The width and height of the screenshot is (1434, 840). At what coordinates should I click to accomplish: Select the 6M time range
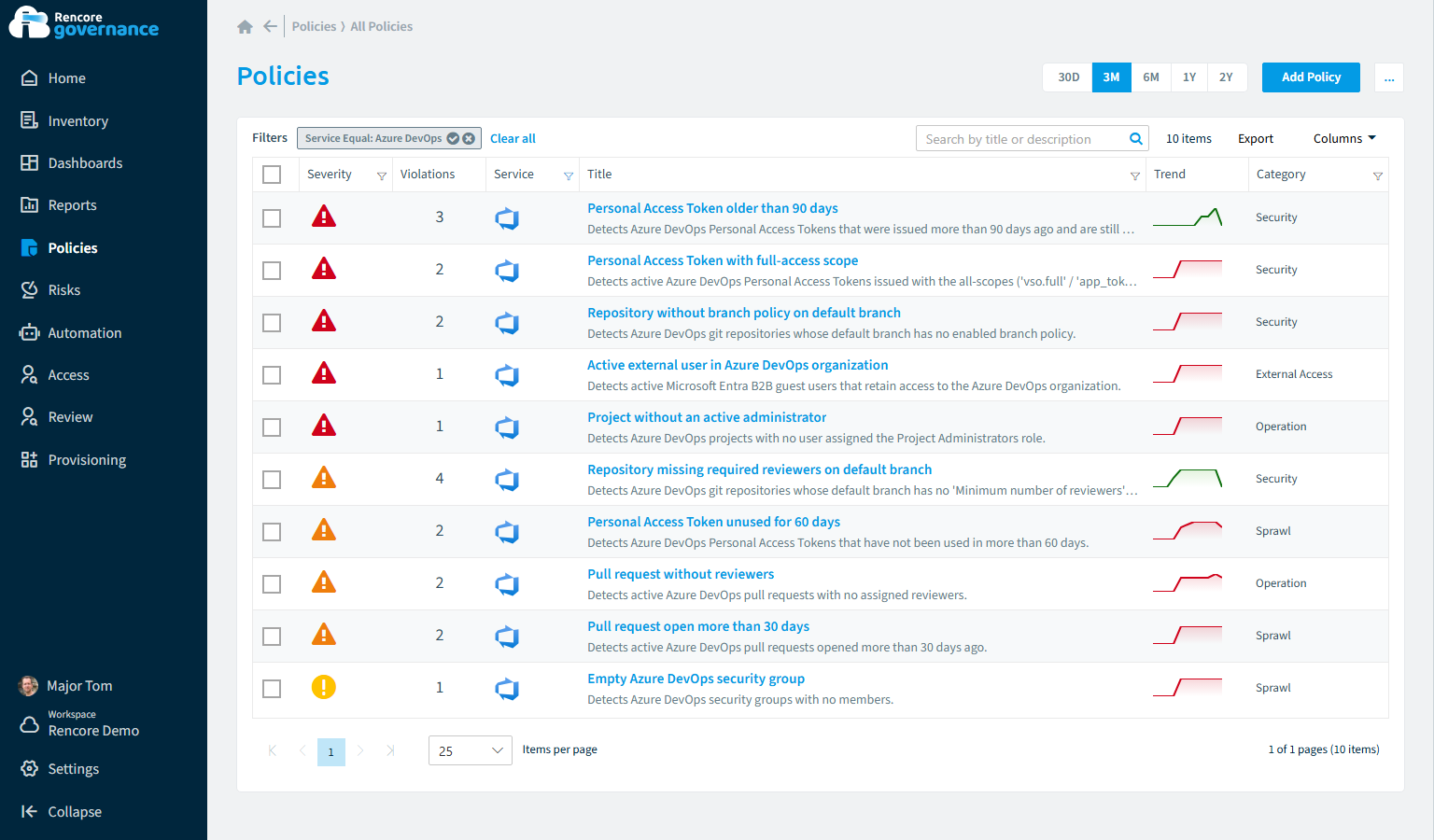(1151, 77)
